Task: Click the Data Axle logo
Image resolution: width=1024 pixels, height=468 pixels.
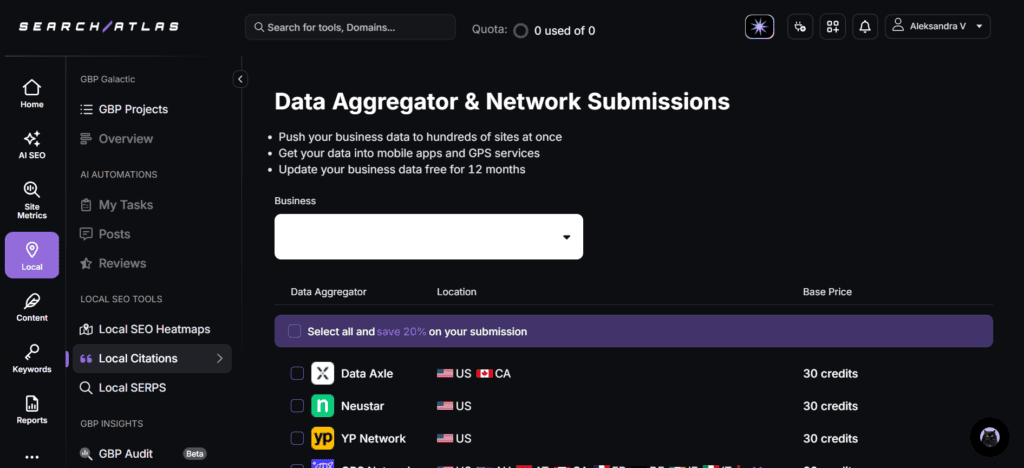Action: coord(323,374)
